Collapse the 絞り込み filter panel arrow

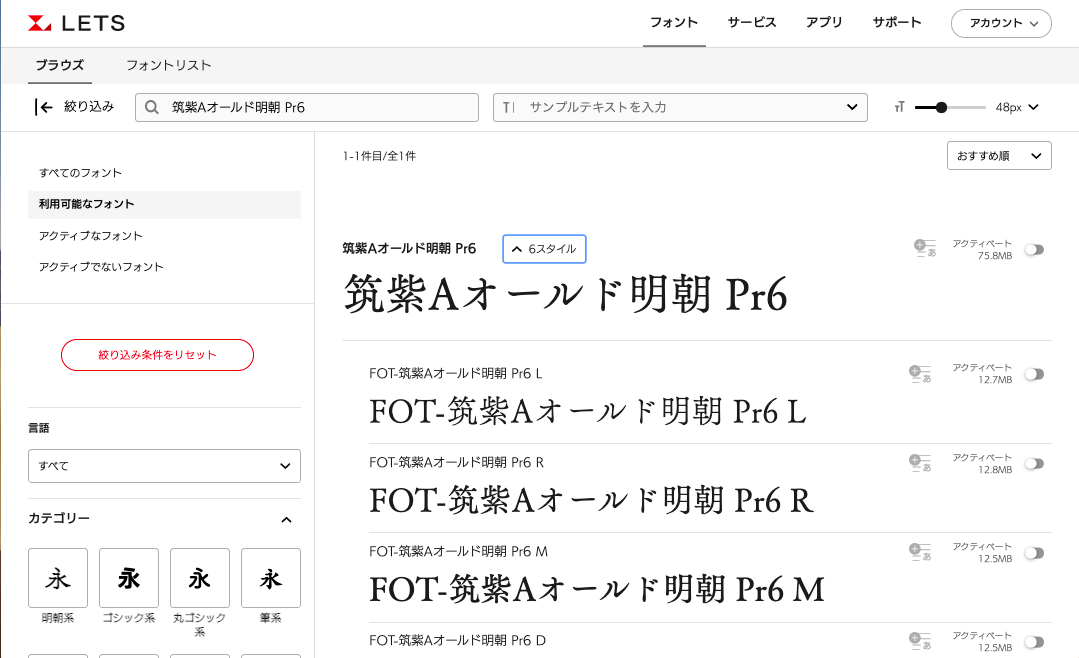coord(43,107)
